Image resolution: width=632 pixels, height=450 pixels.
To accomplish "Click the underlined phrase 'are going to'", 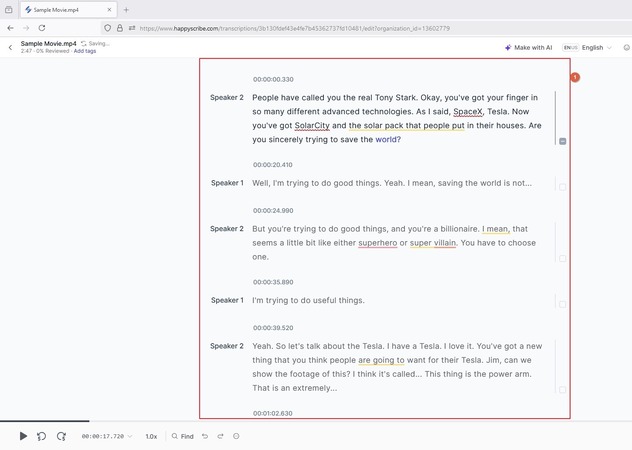I will click(381, 360).
